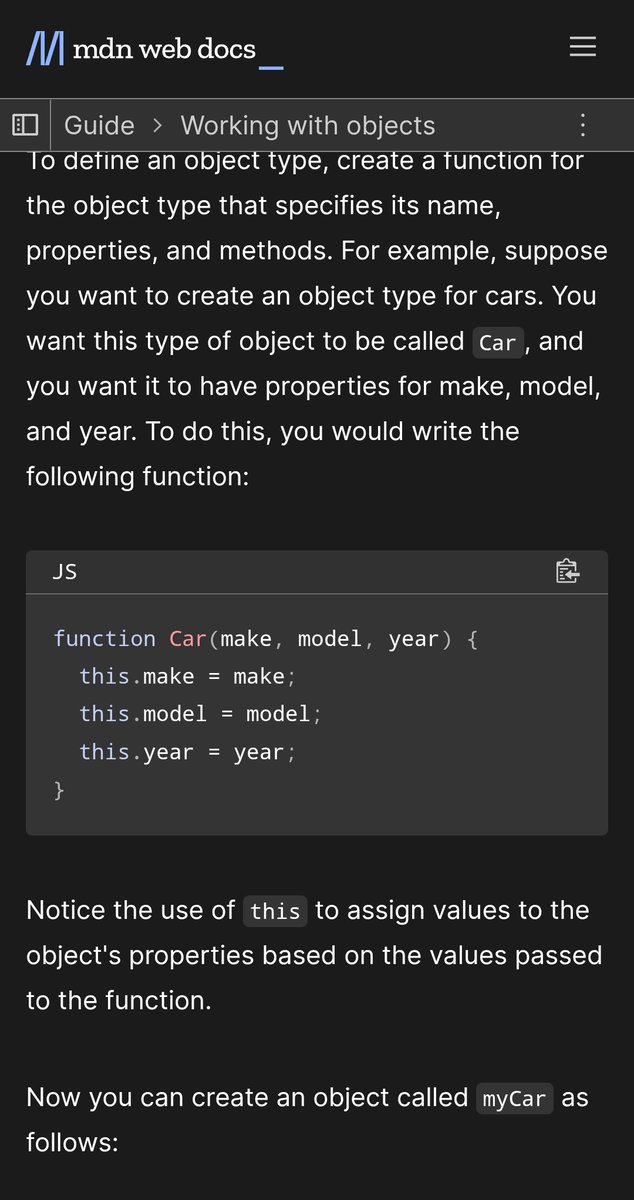Click the breadcrumb chevron separator

pyautogui.click(x=157, y=125)
